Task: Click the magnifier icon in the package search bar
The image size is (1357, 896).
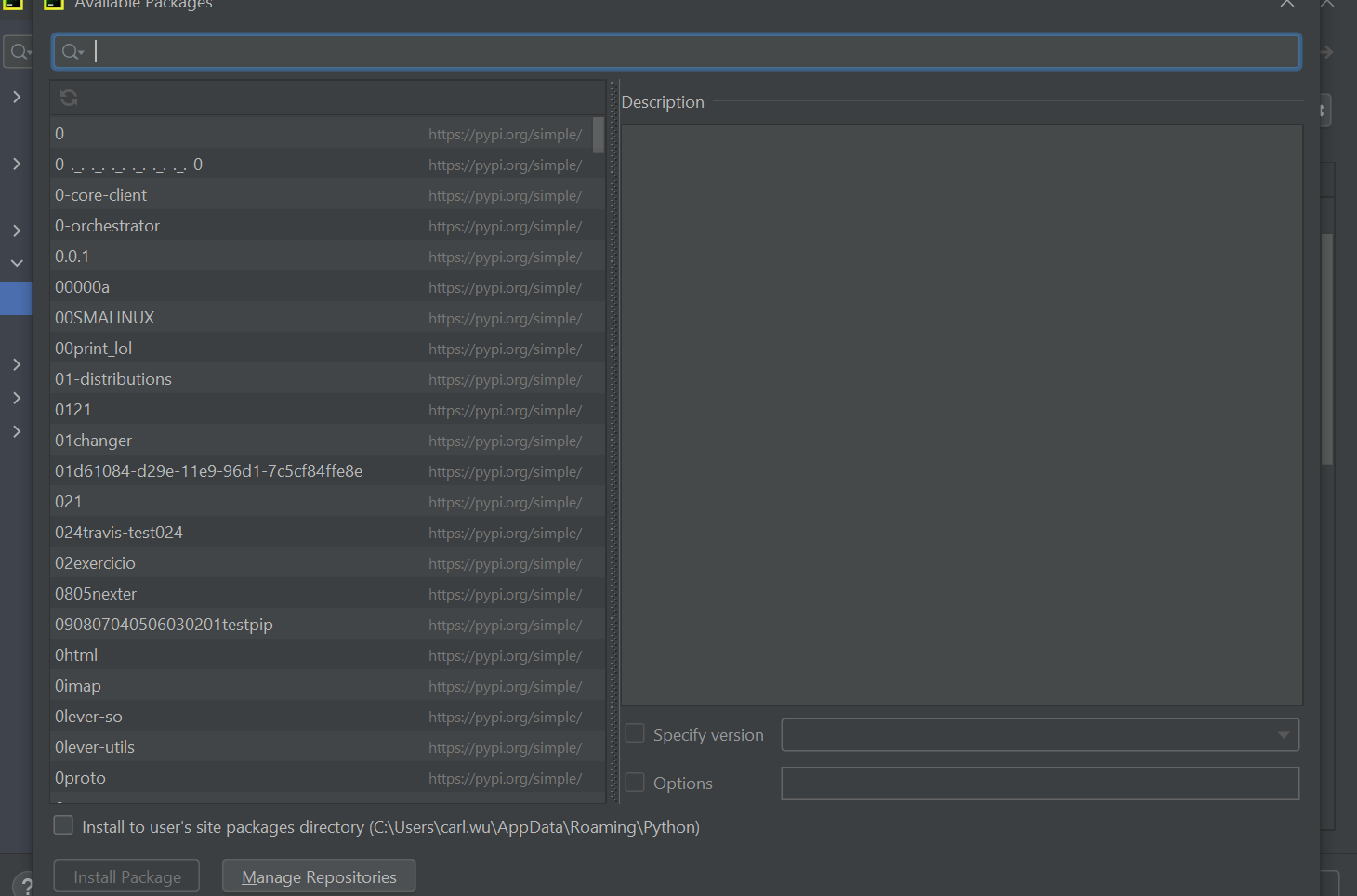Action: coord(72,51)
